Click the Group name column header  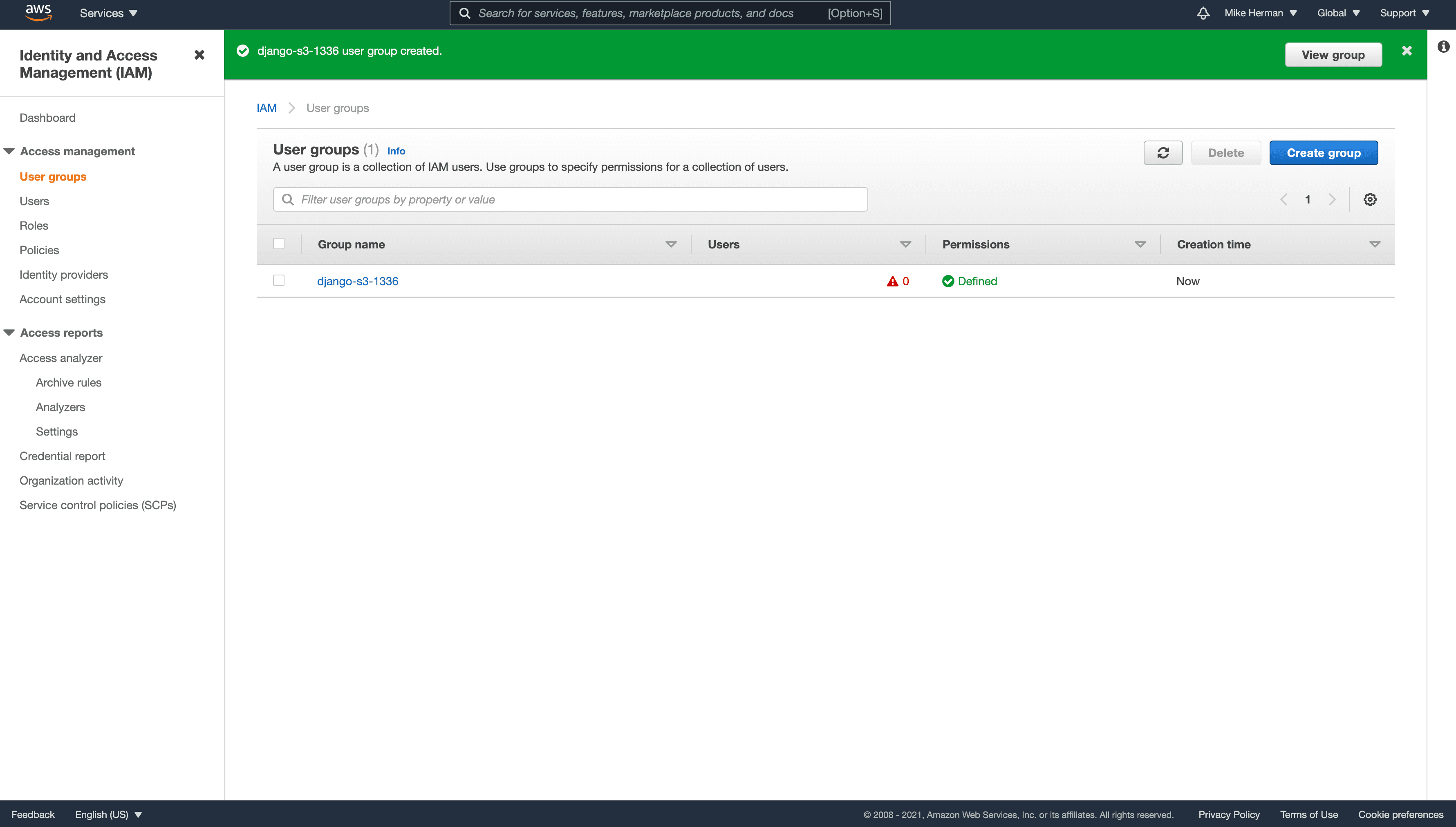click(351, 244)
